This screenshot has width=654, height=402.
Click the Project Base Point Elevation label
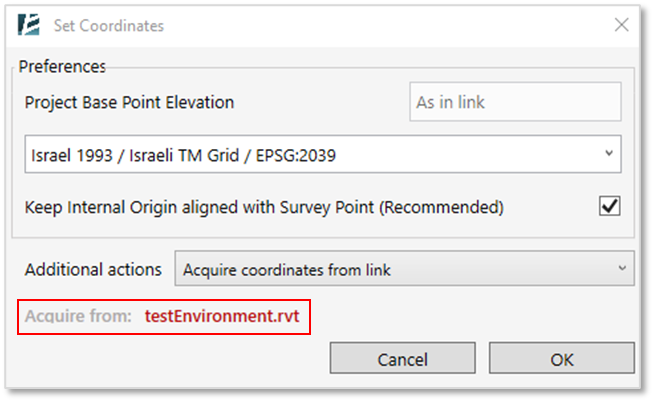click(129, 103)
